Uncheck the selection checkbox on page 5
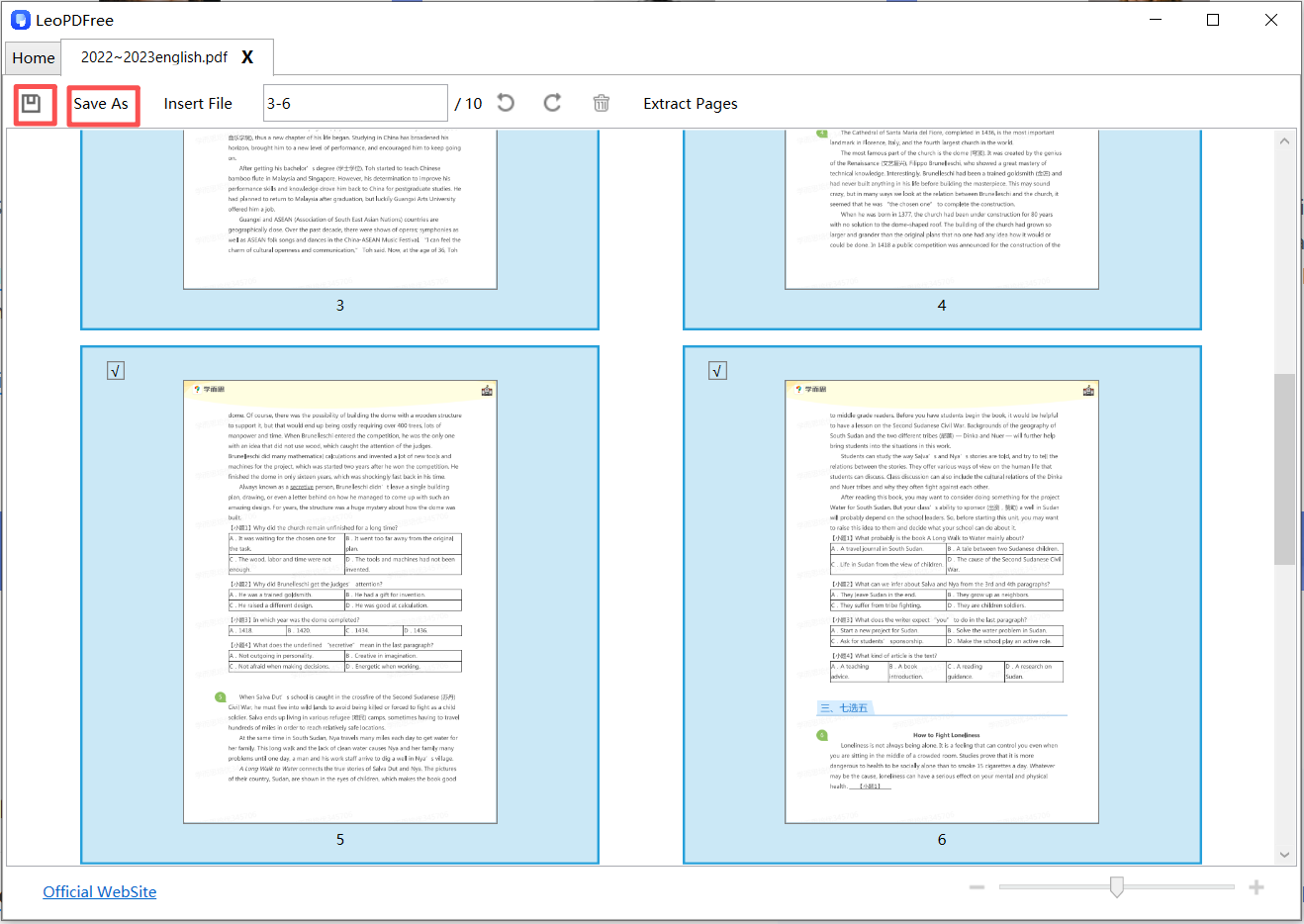 pyautogui.click(x=115, y=369)
